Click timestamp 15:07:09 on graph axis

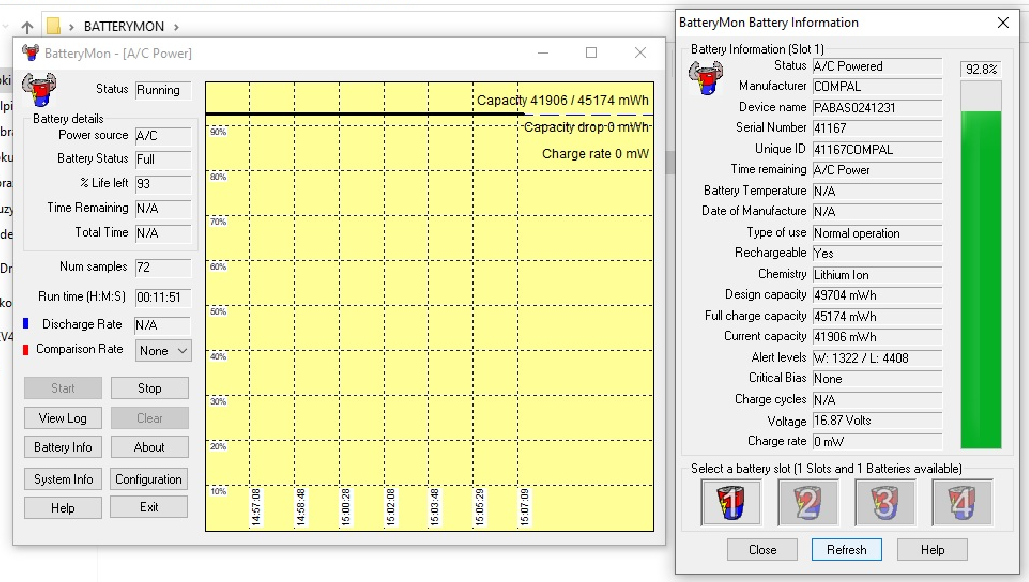(x=524, y=507)
